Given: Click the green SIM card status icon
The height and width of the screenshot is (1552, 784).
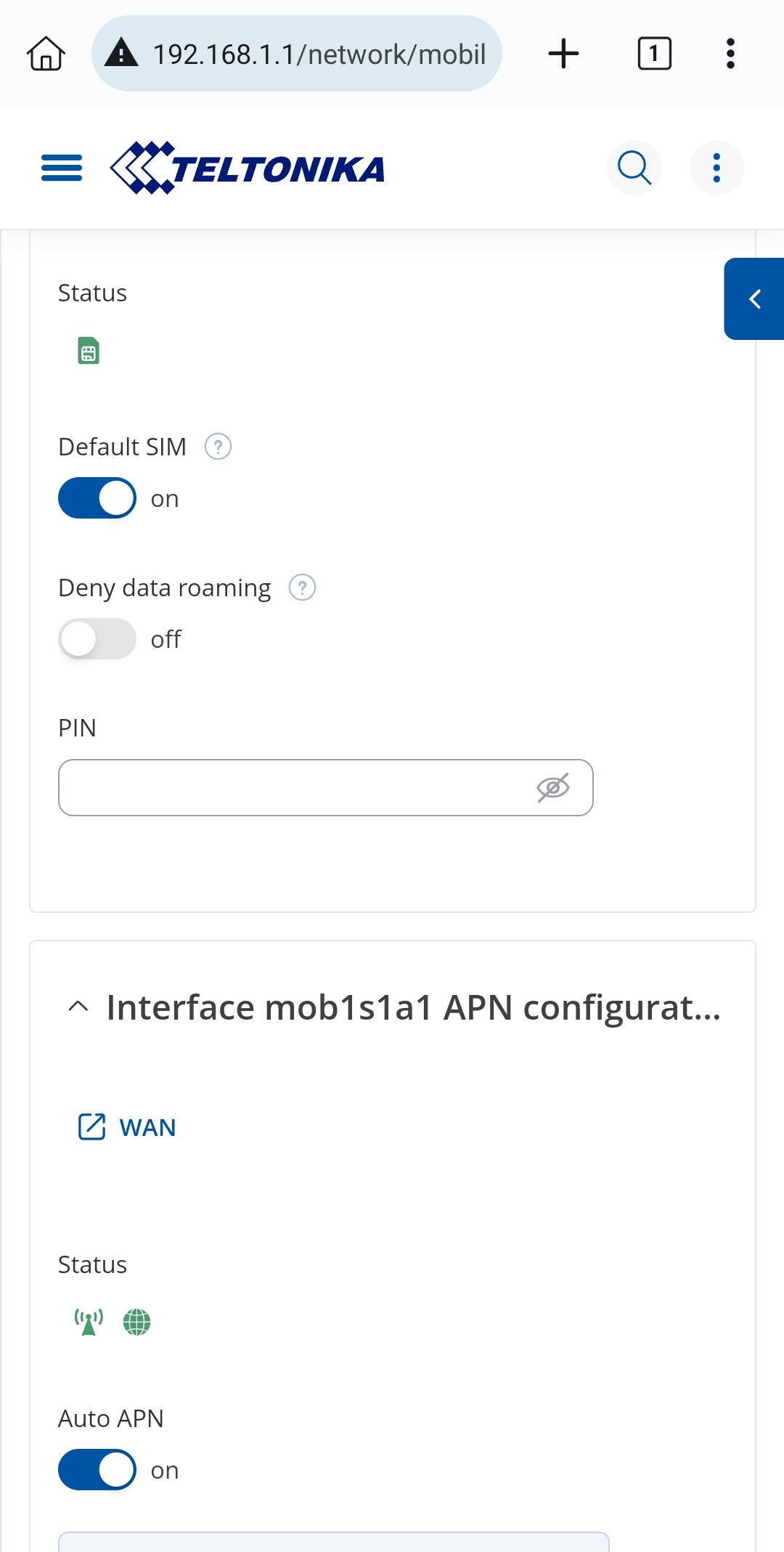Looking at the screenshot, I should [x=89, y=351].
